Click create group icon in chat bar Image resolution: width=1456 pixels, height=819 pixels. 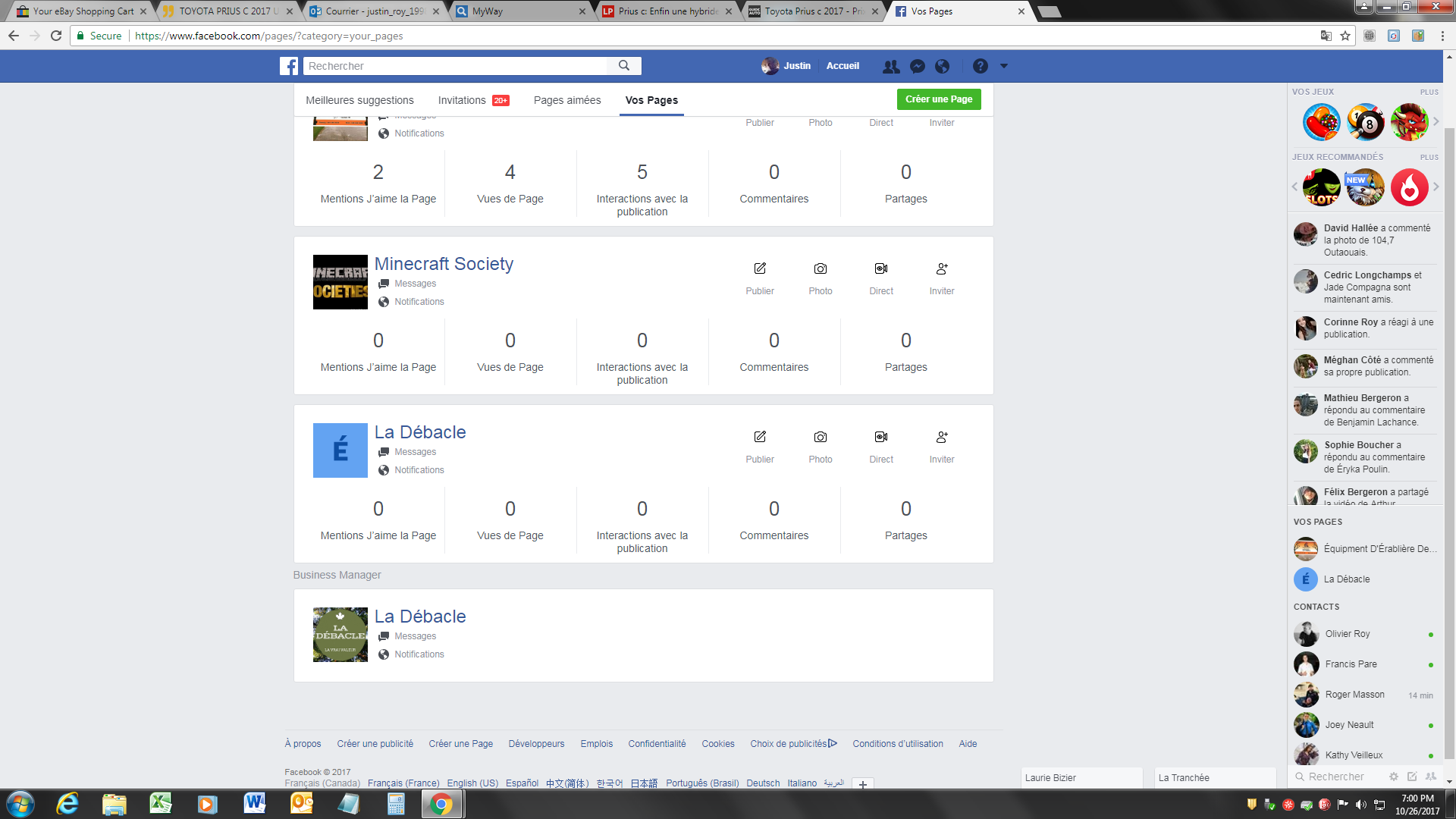click(x=1431, y=777)
